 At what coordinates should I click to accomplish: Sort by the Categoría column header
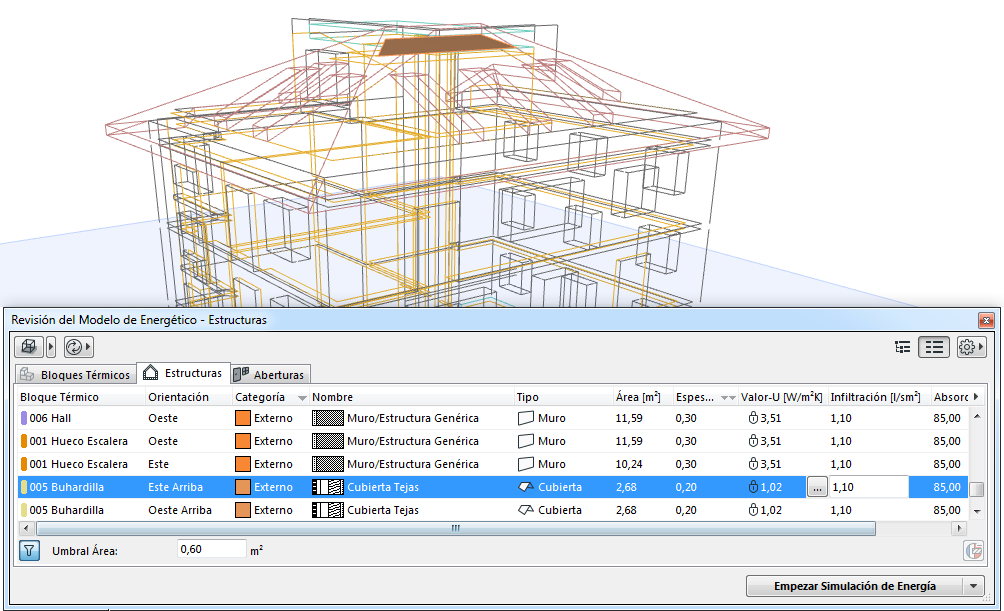tap(260, 398)
